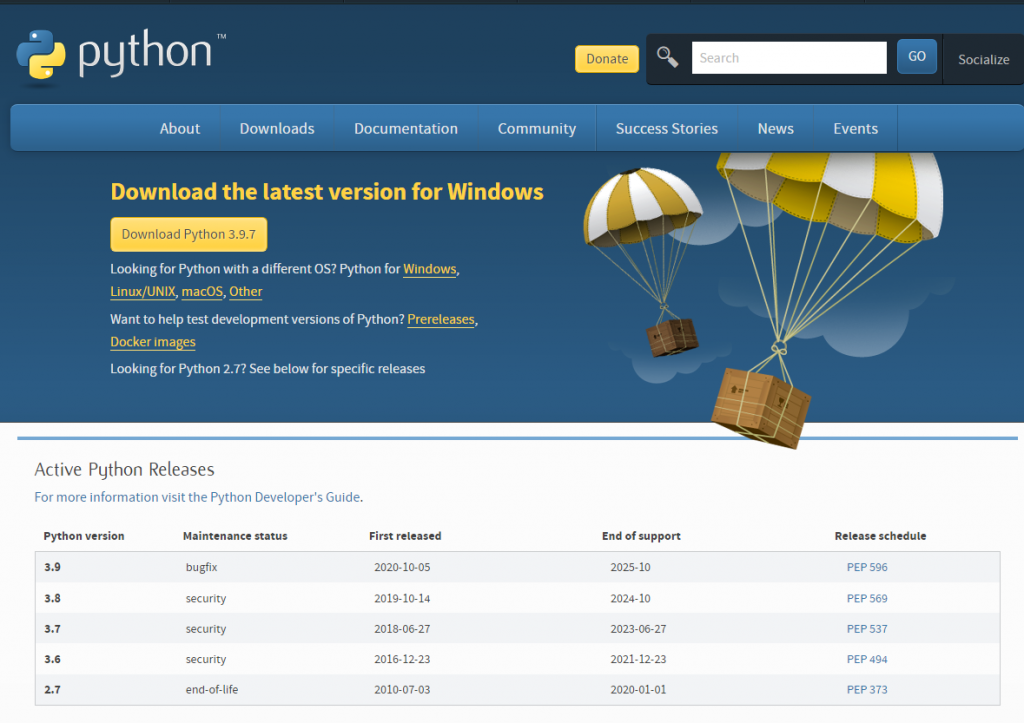Click the end-of-life status cell
The image size is (1024, 723).
[212, 690]
